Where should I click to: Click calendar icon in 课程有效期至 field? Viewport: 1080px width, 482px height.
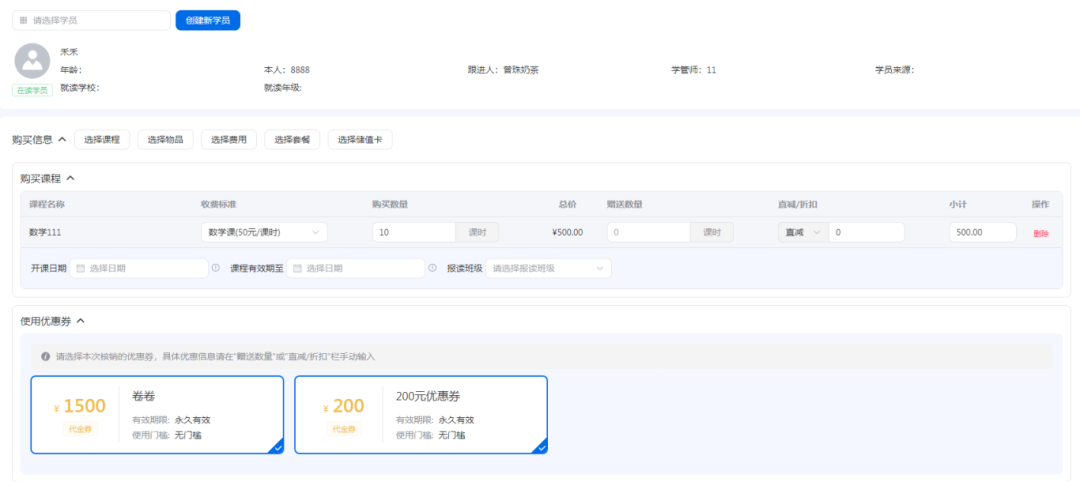pos(296,268)
